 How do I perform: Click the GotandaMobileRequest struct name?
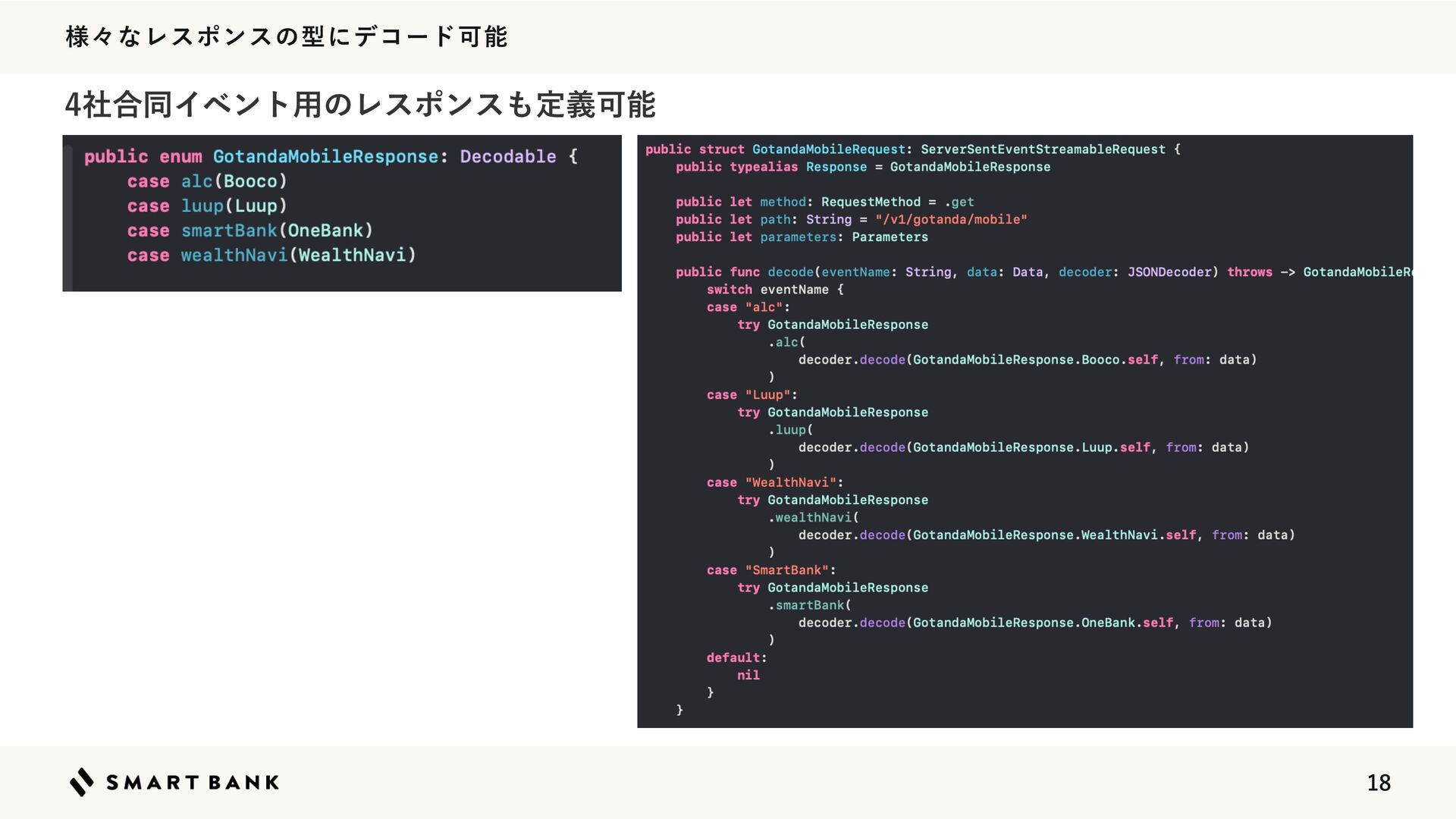(x=829, y=149)
